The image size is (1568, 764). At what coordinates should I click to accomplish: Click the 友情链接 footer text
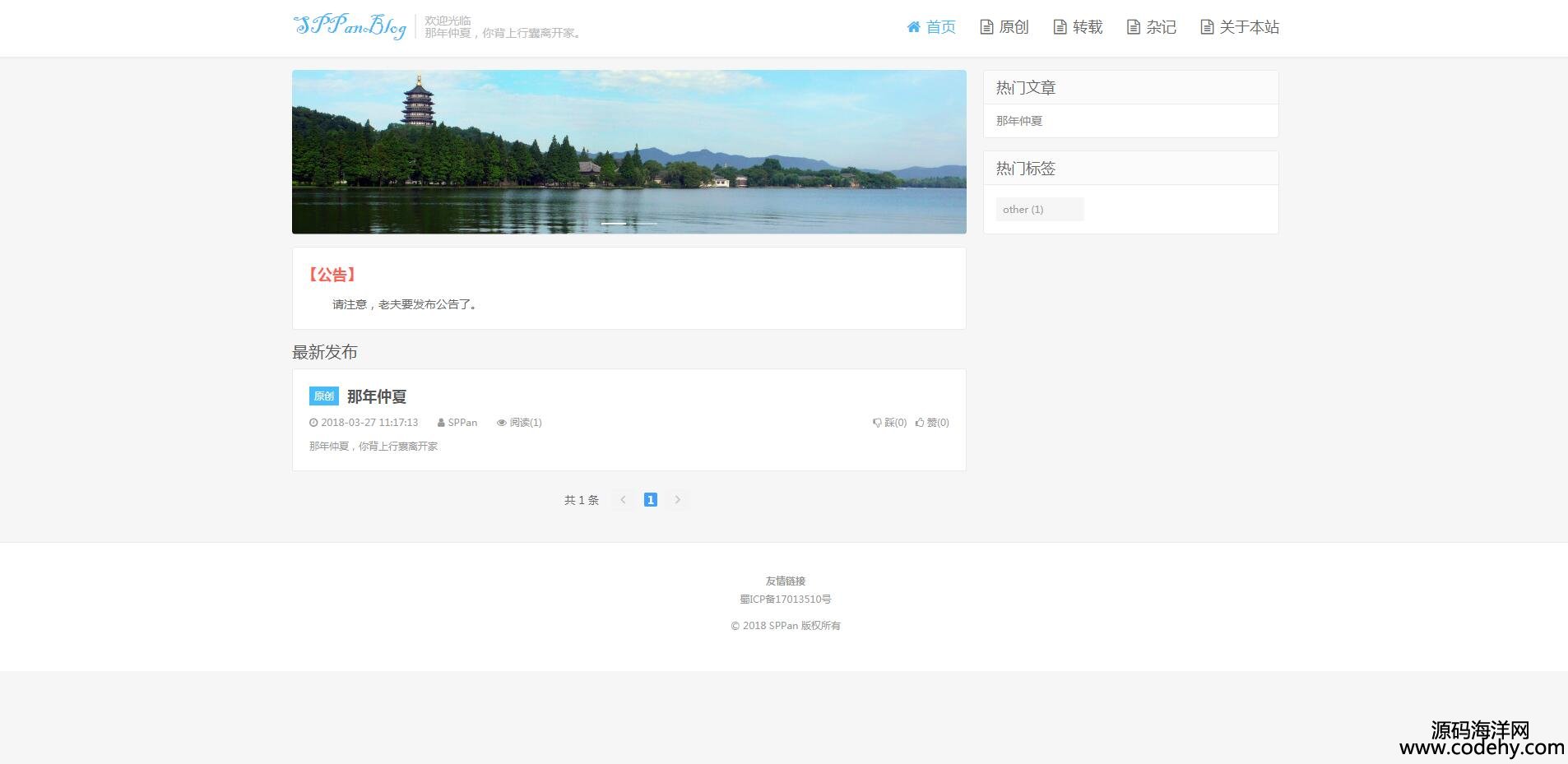pos(786,581)
